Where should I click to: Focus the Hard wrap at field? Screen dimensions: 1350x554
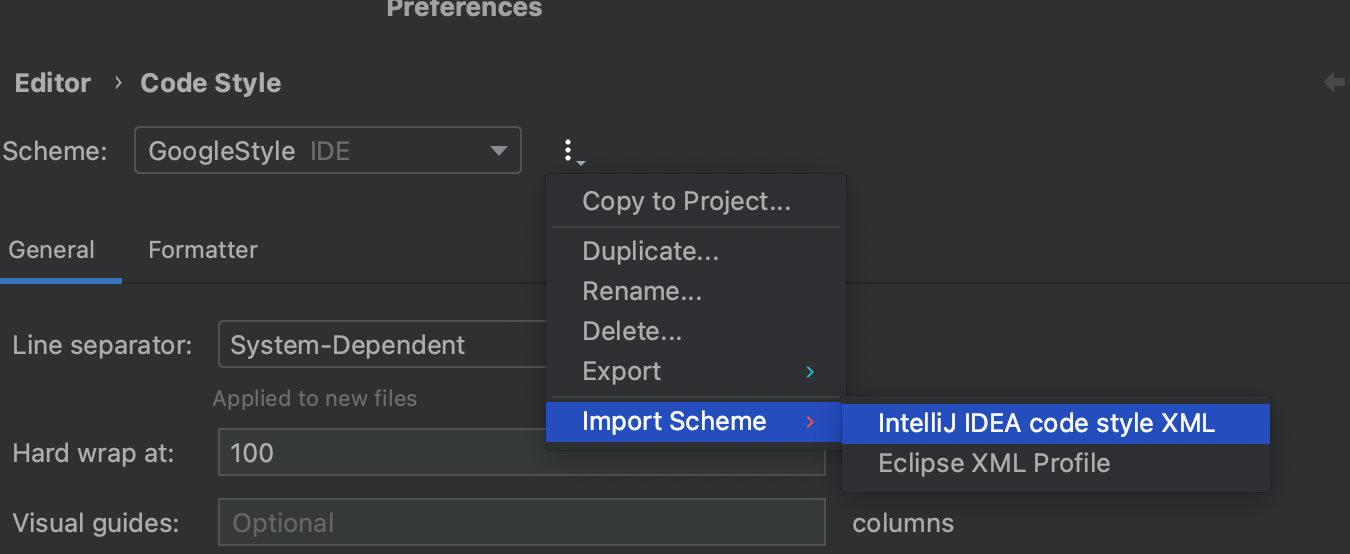(x=380, y=453)
